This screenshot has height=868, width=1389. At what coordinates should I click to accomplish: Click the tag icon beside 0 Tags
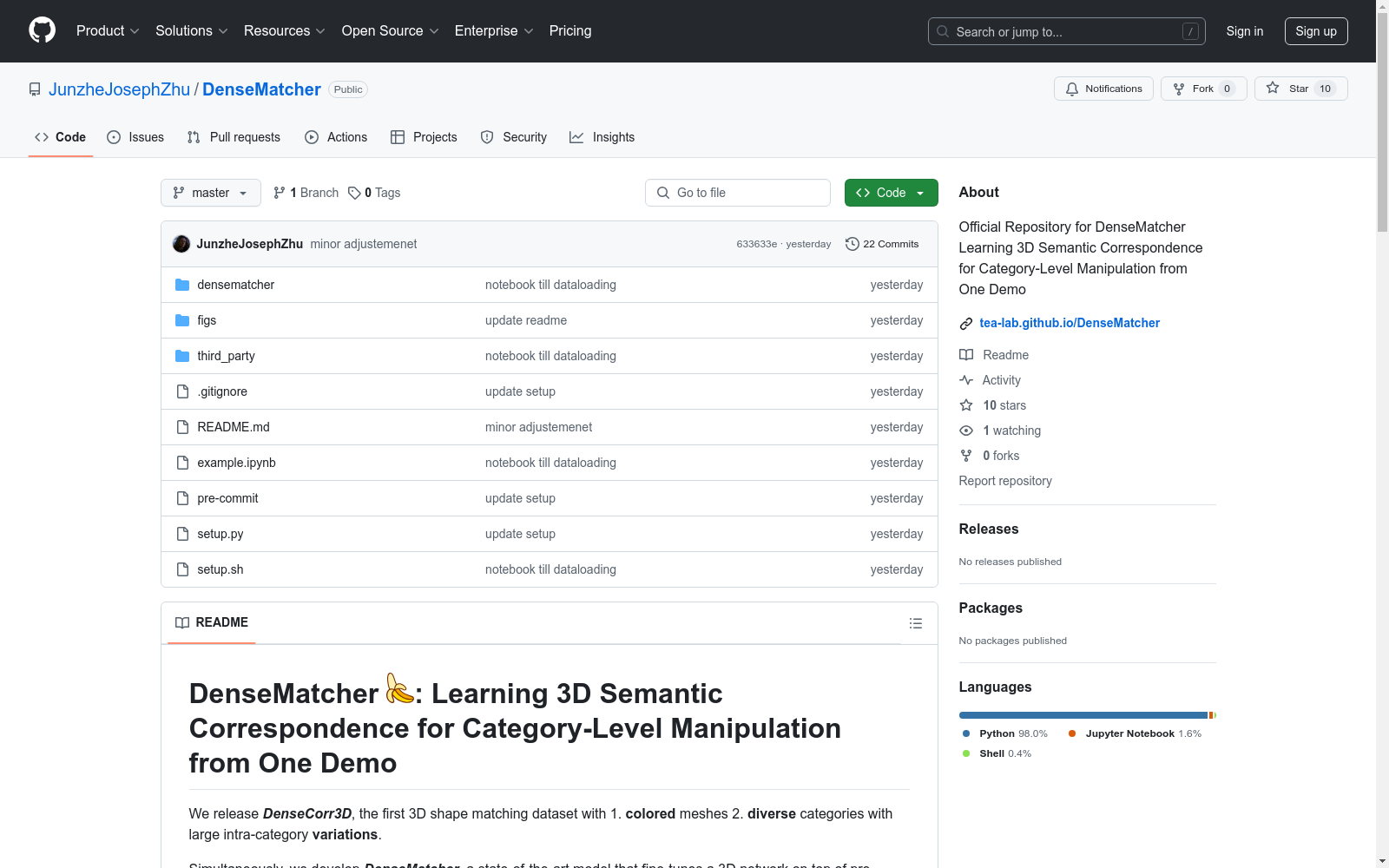tap(354, 193)
